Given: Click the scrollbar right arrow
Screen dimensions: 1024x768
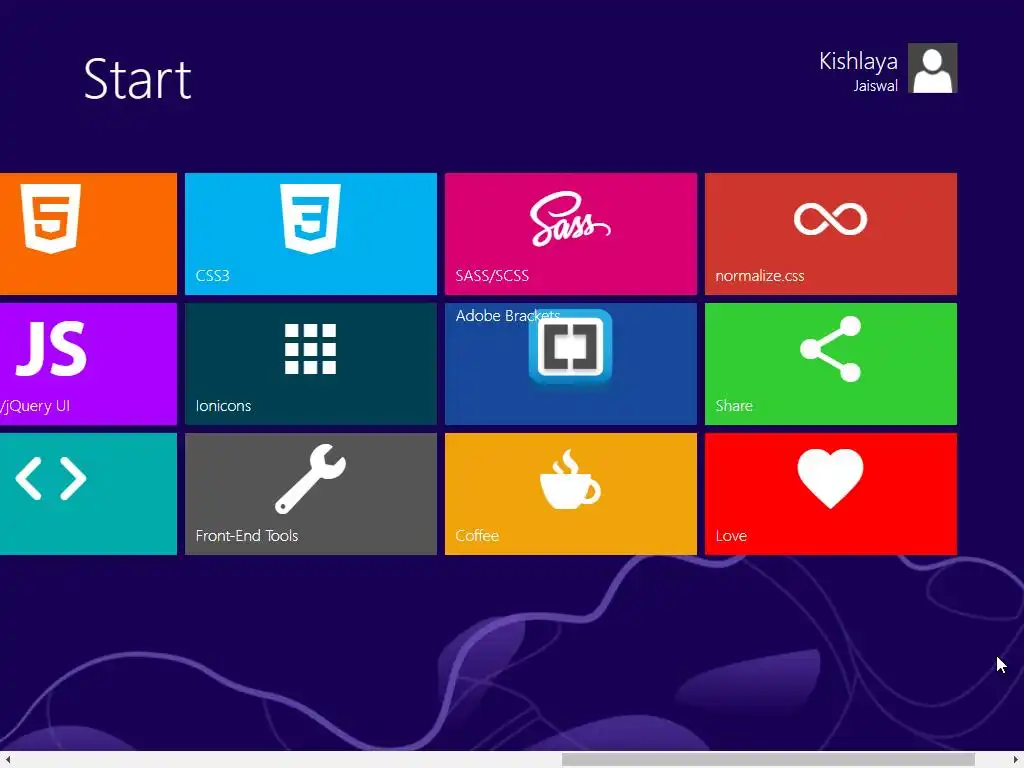Looking at the screenshot, I should [x=1016, y=760].
